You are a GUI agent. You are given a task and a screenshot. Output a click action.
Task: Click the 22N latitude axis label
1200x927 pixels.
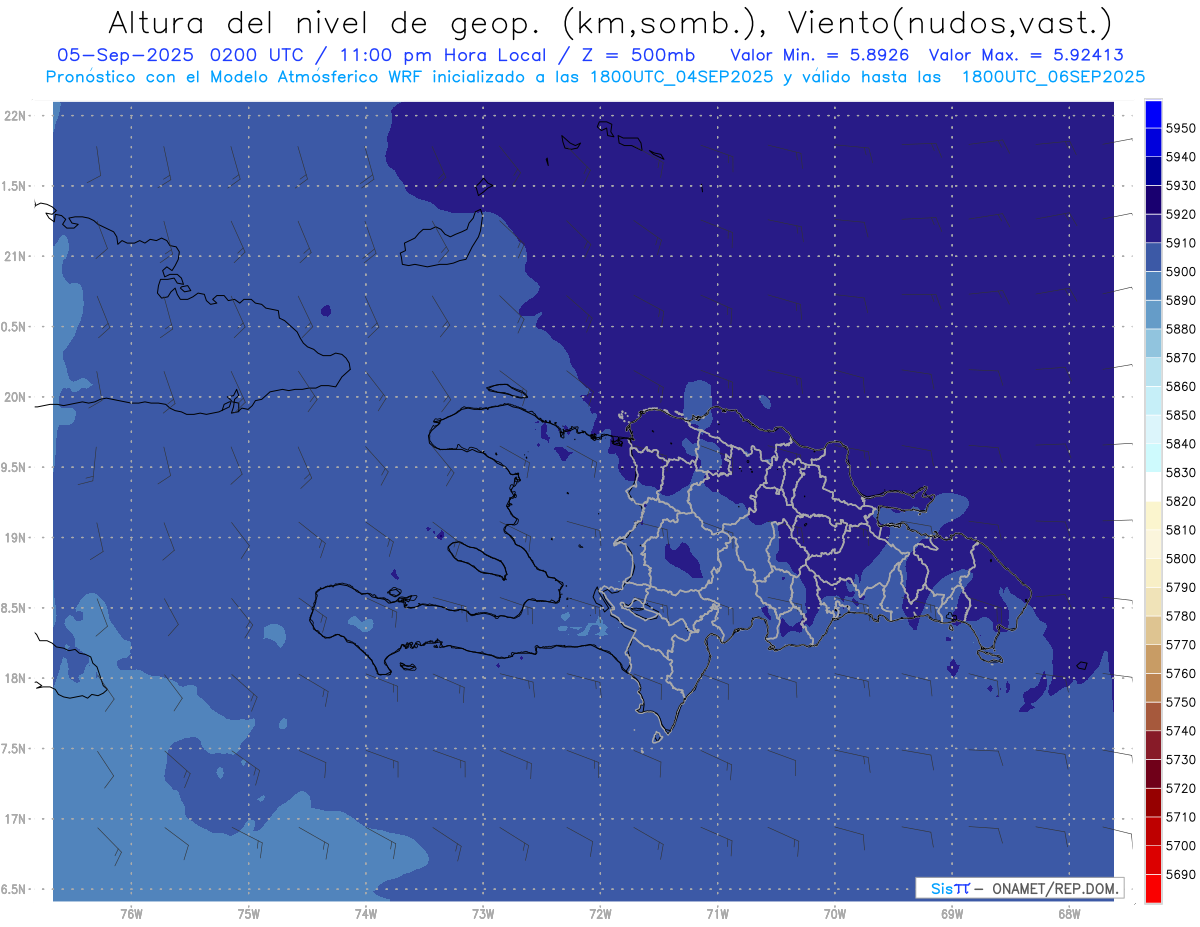[16, 115]
